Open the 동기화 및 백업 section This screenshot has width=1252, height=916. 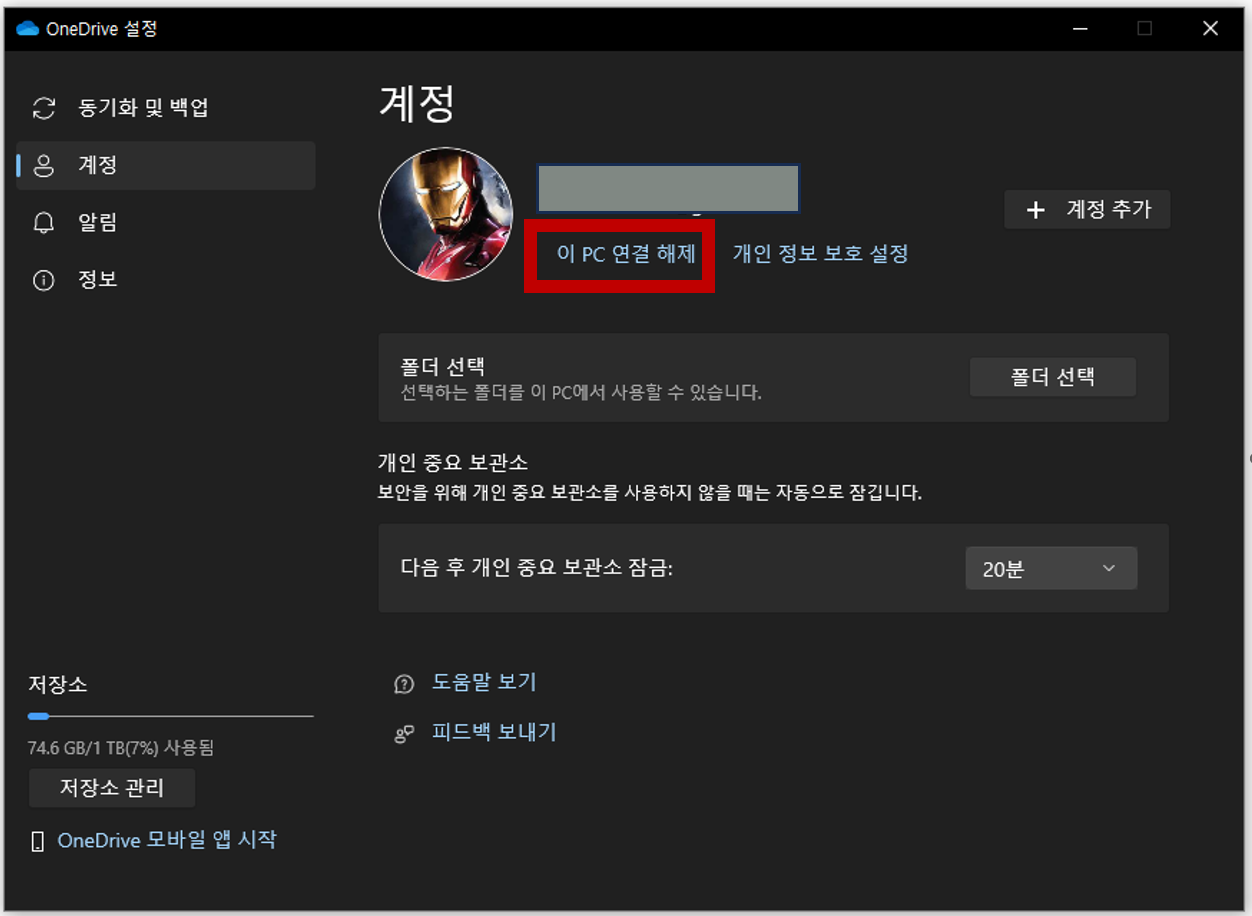point(166,108)
